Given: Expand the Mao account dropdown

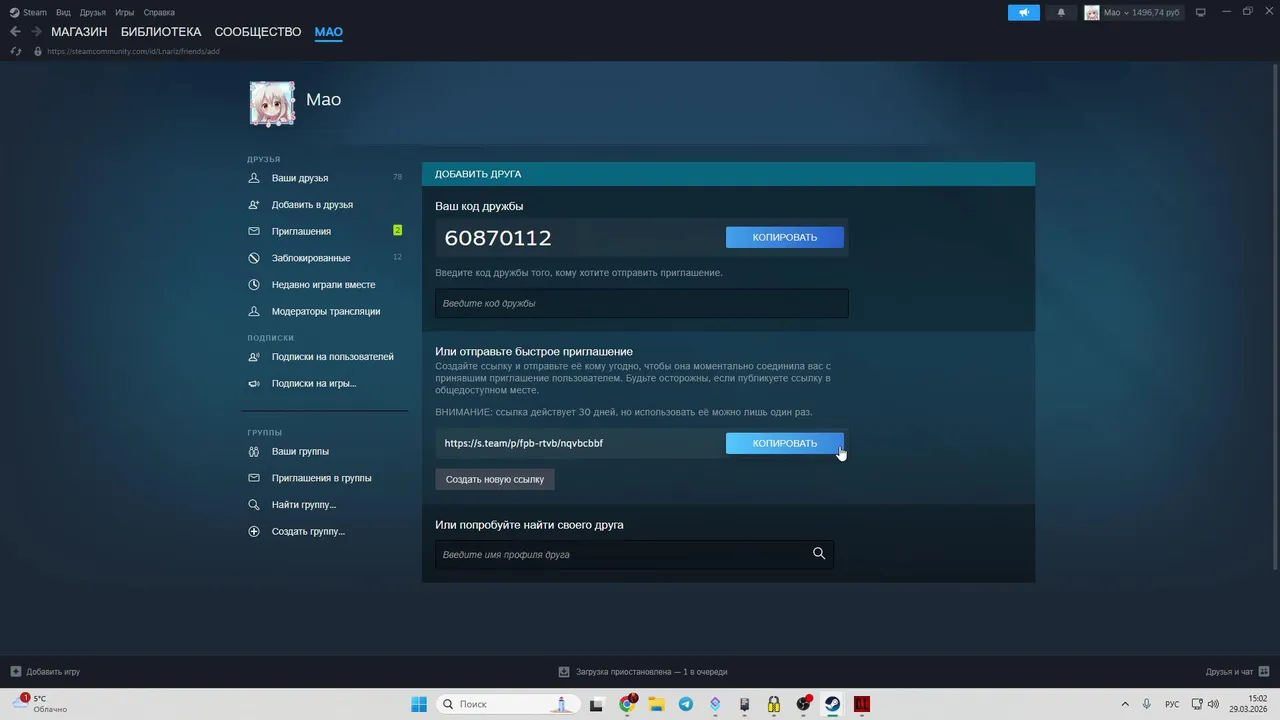Looking at the screenshot, I should pos(1132,12).
